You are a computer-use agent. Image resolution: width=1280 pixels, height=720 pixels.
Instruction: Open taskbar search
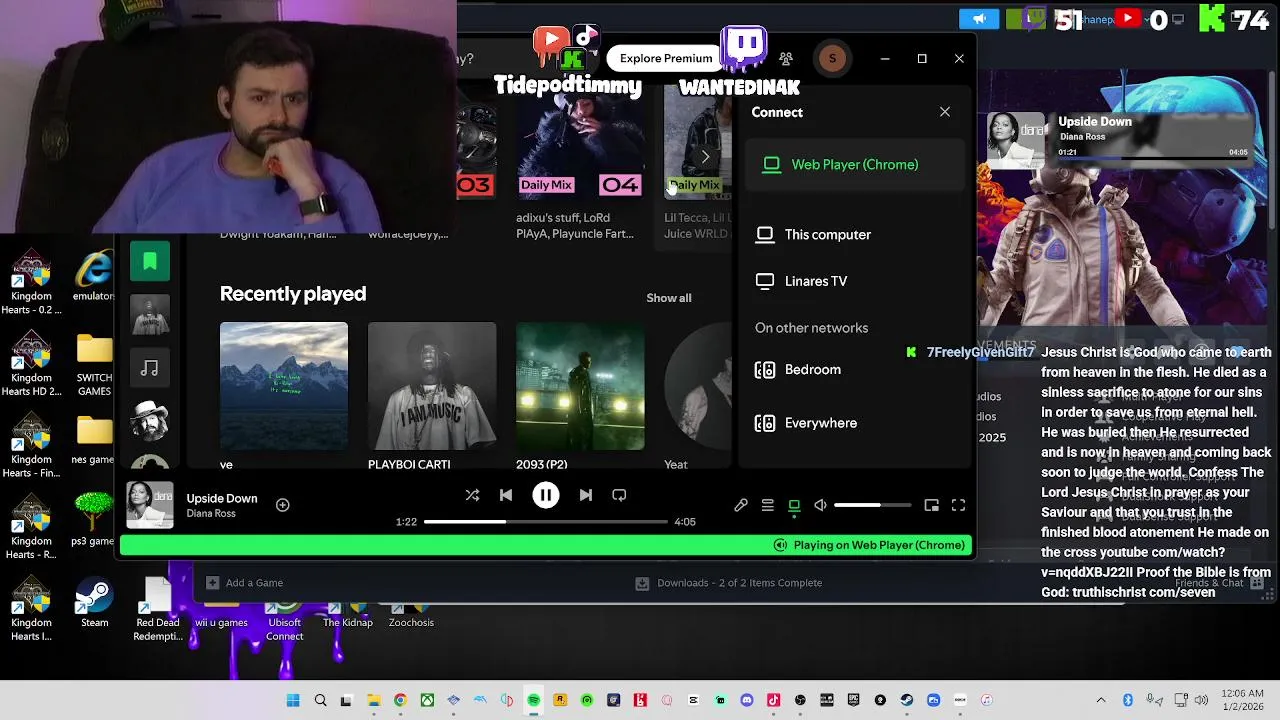click(320, 700)
